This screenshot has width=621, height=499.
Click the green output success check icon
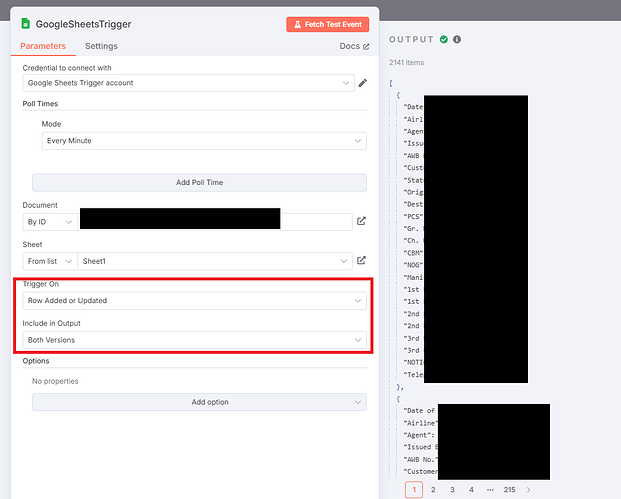(x=444, y=39)
